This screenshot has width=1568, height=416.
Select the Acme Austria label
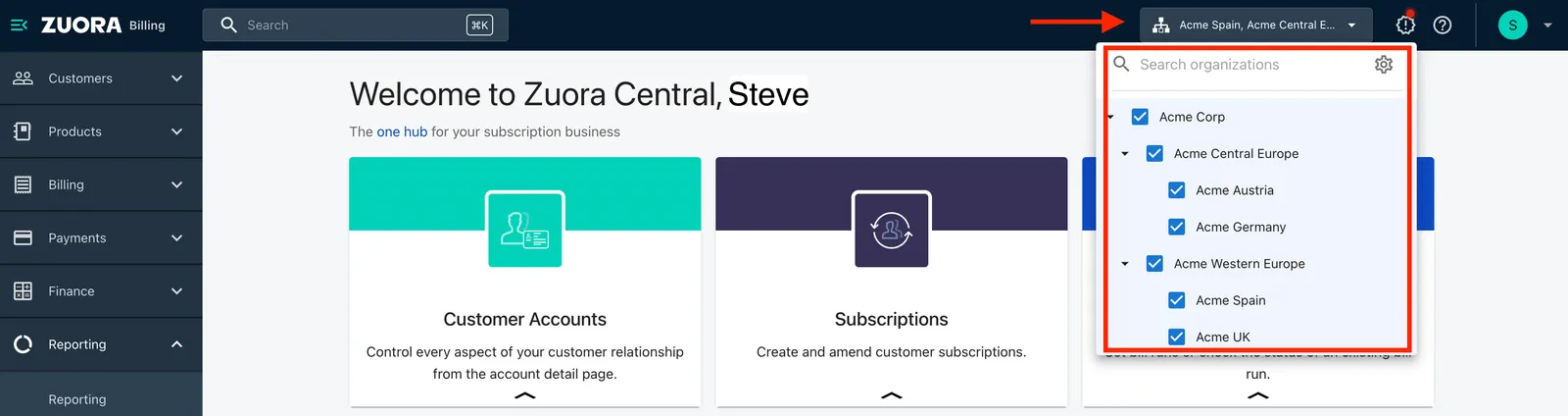[x=1235, y=190]
